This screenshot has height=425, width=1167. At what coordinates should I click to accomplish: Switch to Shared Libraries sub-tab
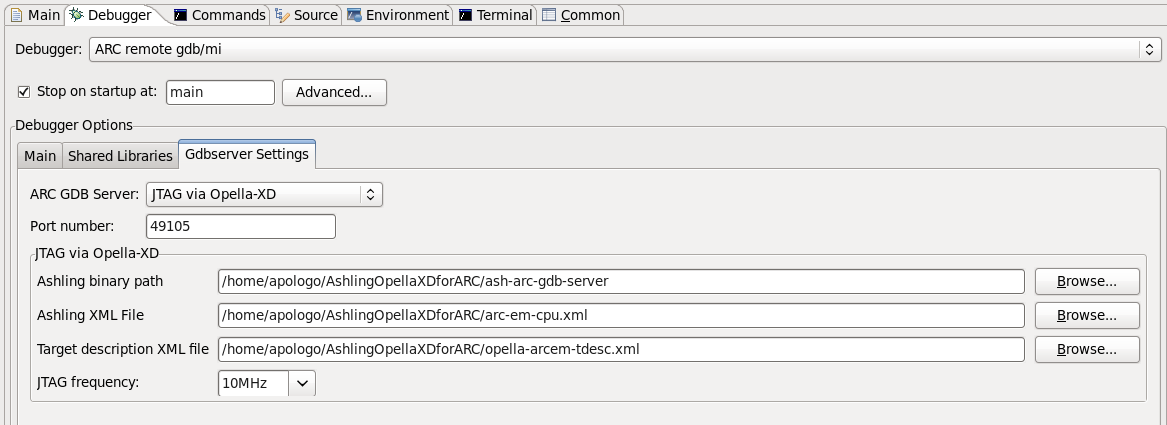point(121,156)
